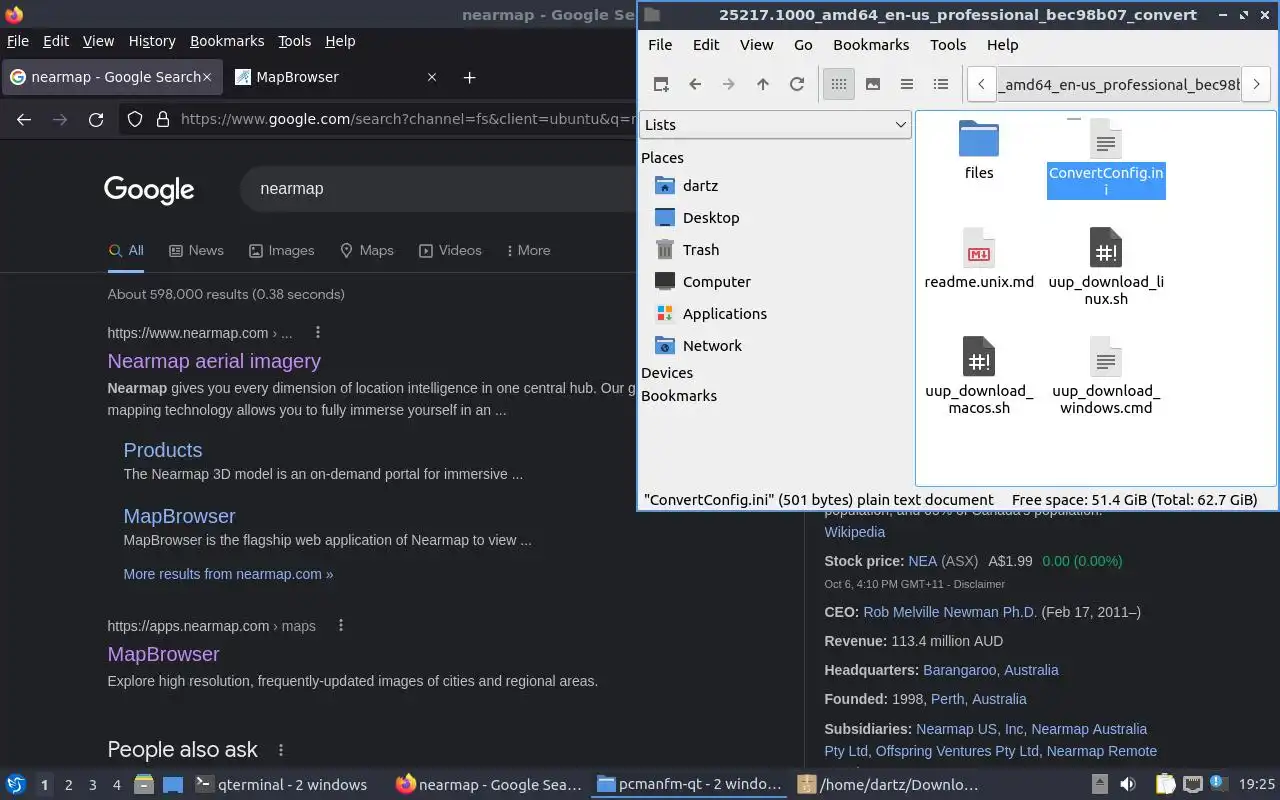The height and width of the screenshot is (800, 1280).
Task: Open Bookmarks menu in the file manager
Action: (871, 45)
